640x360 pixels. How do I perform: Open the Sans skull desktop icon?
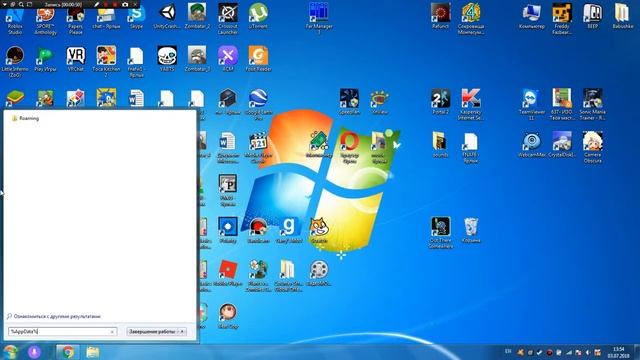167,59
